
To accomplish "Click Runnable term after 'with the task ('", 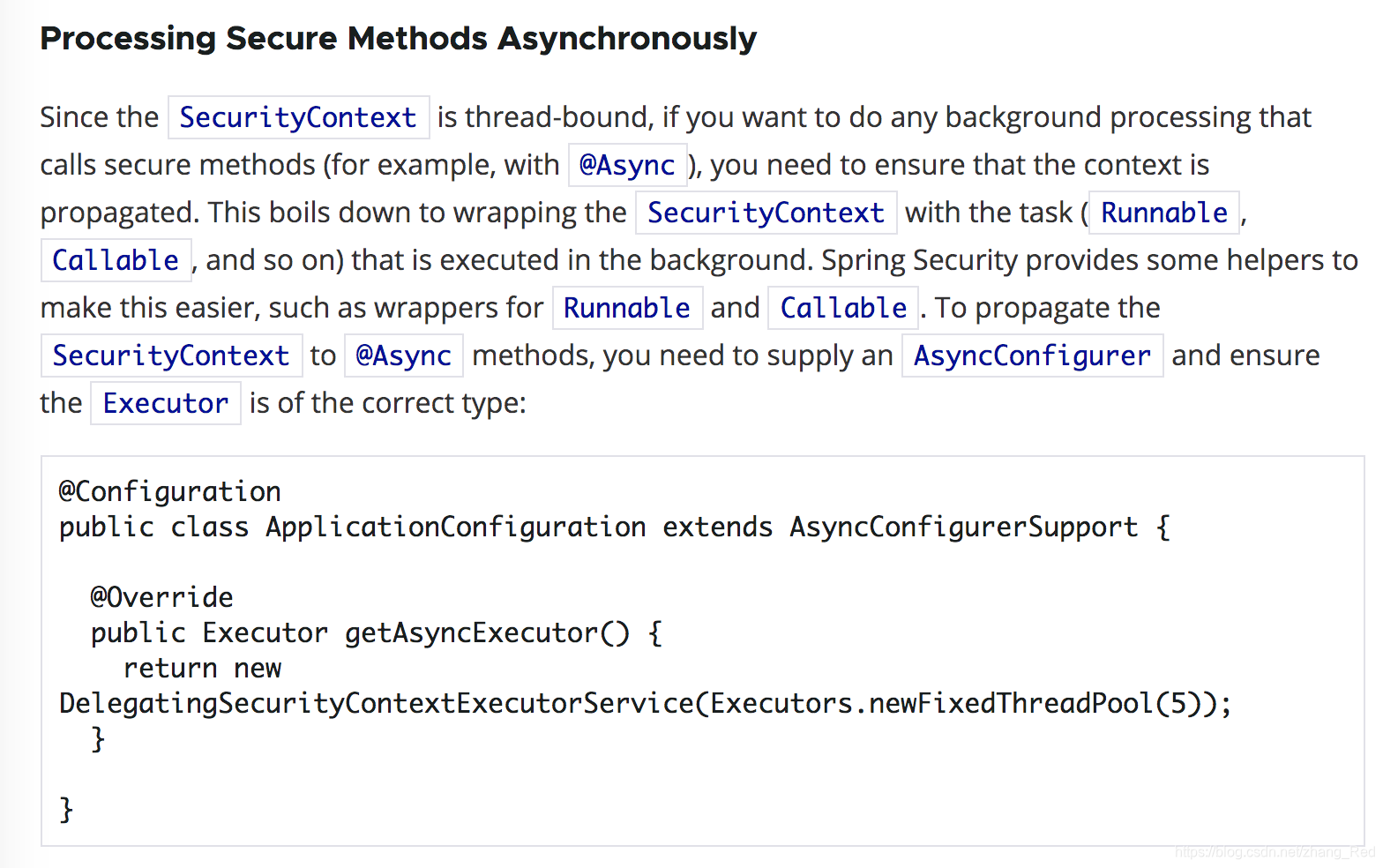I will (1163, 213).
